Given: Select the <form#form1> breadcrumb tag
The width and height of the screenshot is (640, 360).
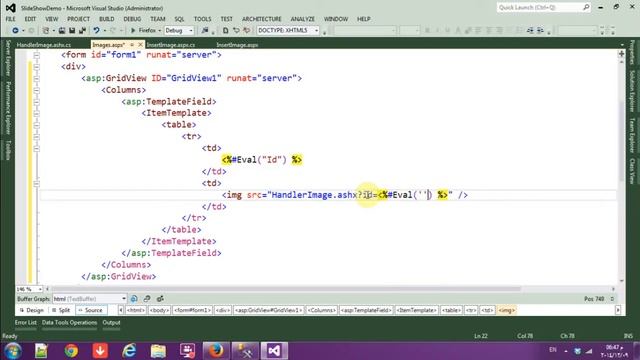Looking at the screenshot, I should click(192, 310).
